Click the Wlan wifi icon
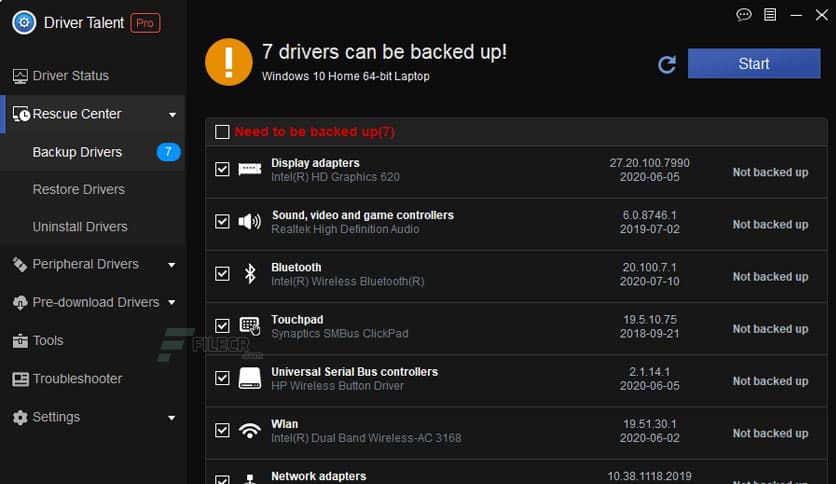This screenshot has width=836, height=484. [x=250, y=430]
